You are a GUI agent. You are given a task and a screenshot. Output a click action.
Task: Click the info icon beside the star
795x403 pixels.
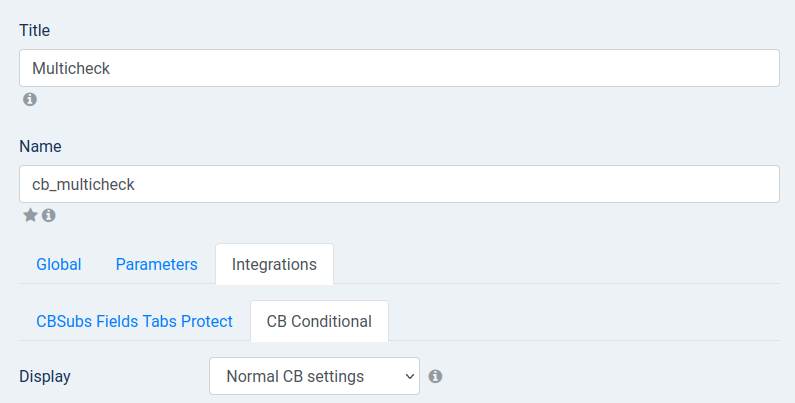click(x=49, y=215)
